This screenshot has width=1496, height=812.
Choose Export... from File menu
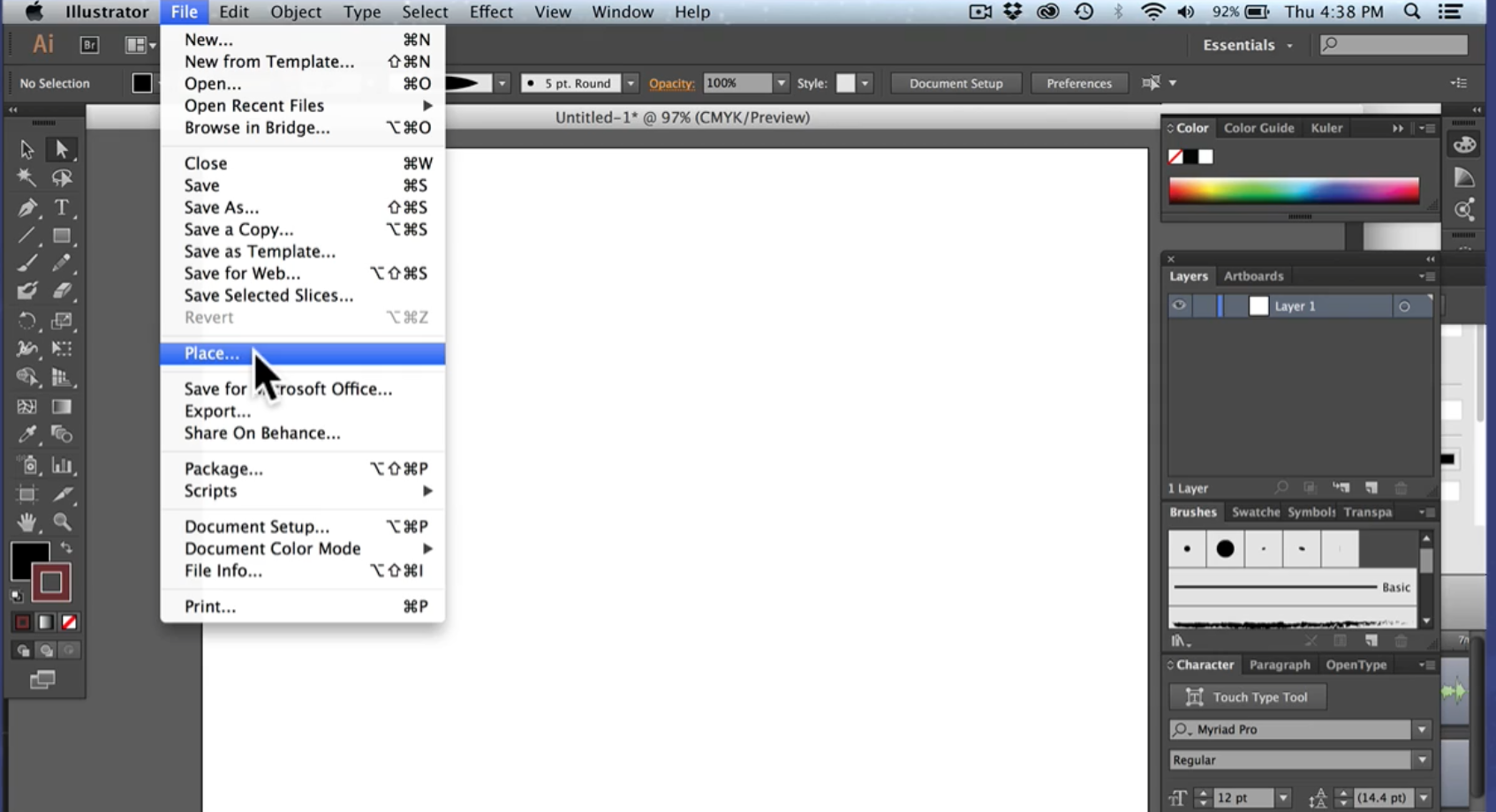(x=302, y=411)
